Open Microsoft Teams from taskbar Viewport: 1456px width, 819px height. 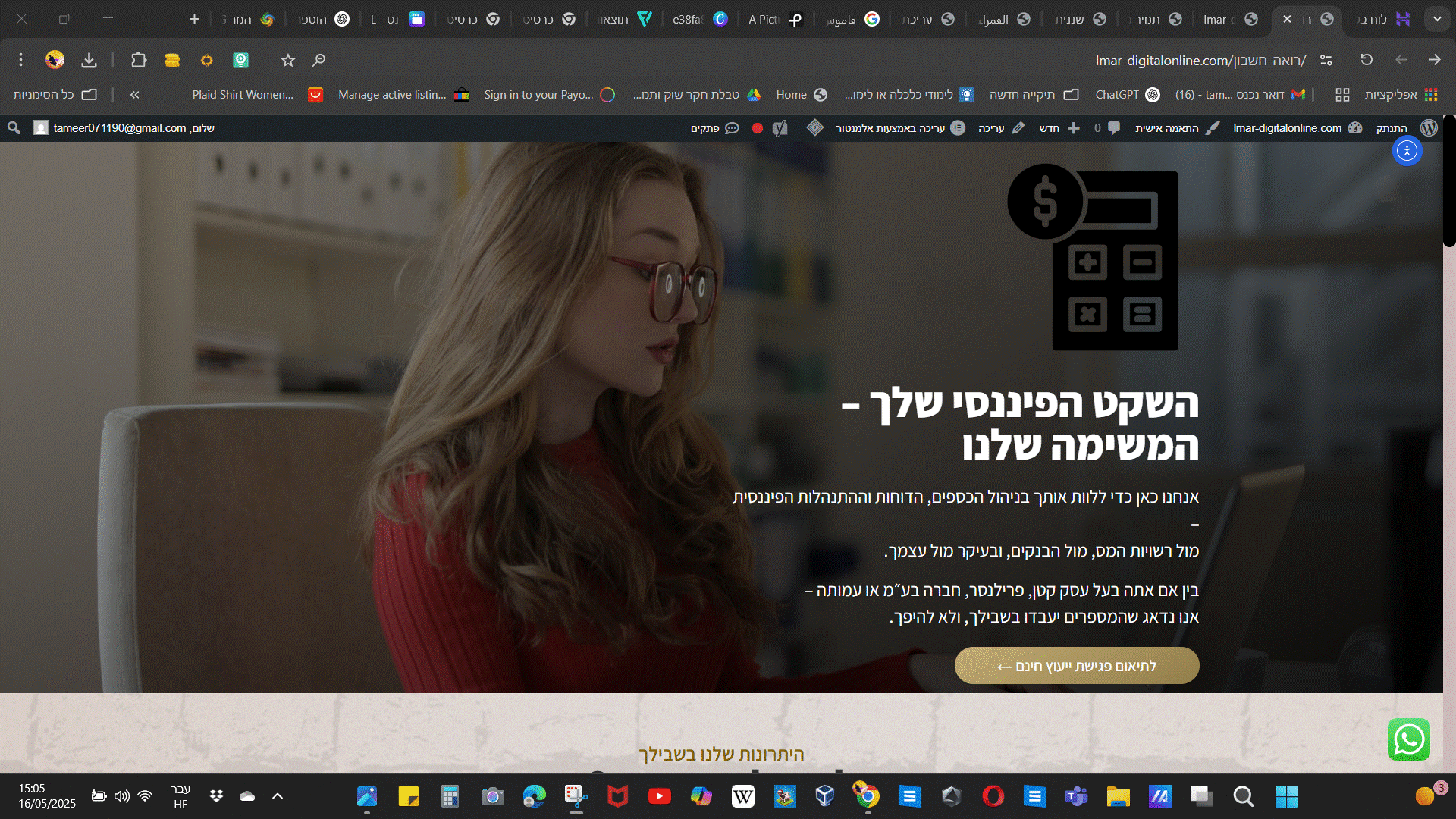tap(1076, 796)
